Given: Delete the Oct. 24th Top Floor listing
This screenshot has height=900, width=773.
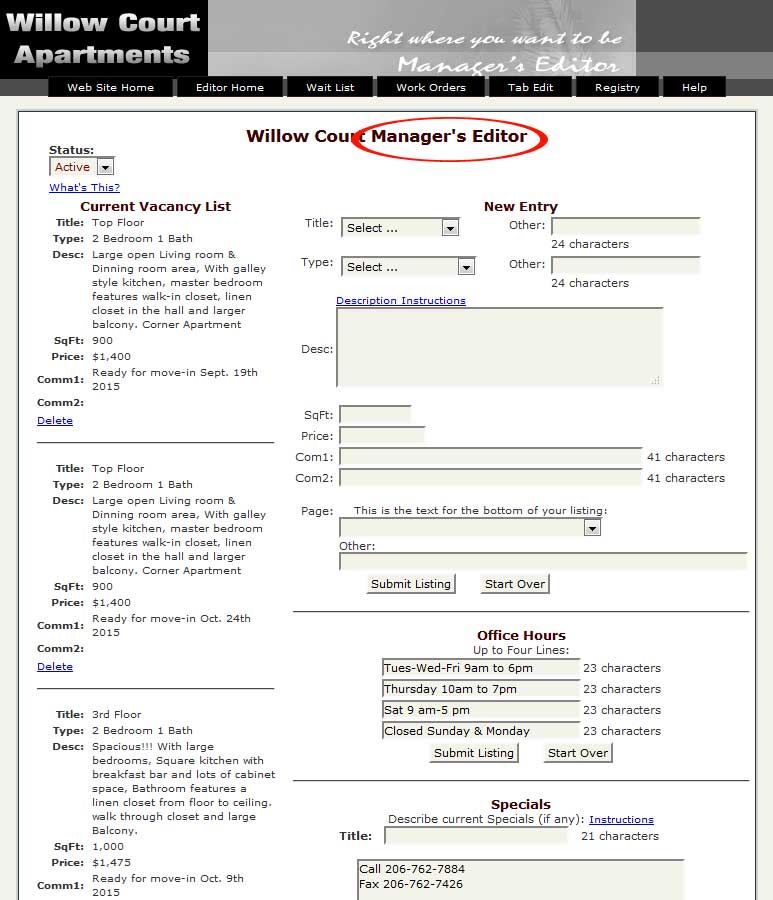Looking at the screenshot, I should [x=55, y=666].
